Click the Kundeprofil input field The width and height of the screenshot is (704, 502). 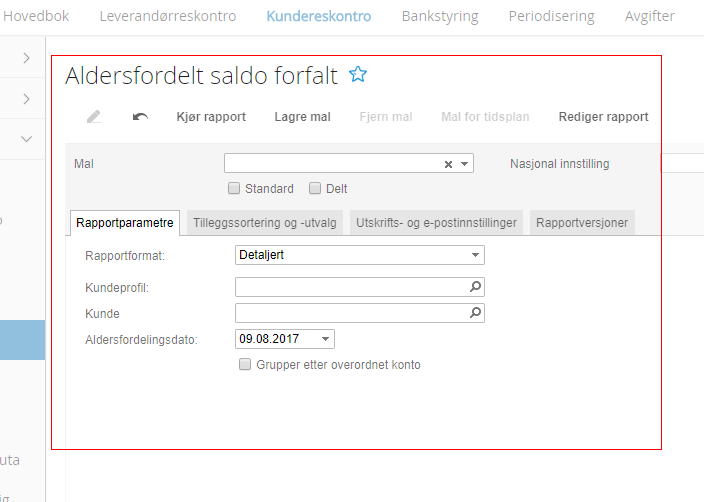pyautogui.click(x=351, y=287)
